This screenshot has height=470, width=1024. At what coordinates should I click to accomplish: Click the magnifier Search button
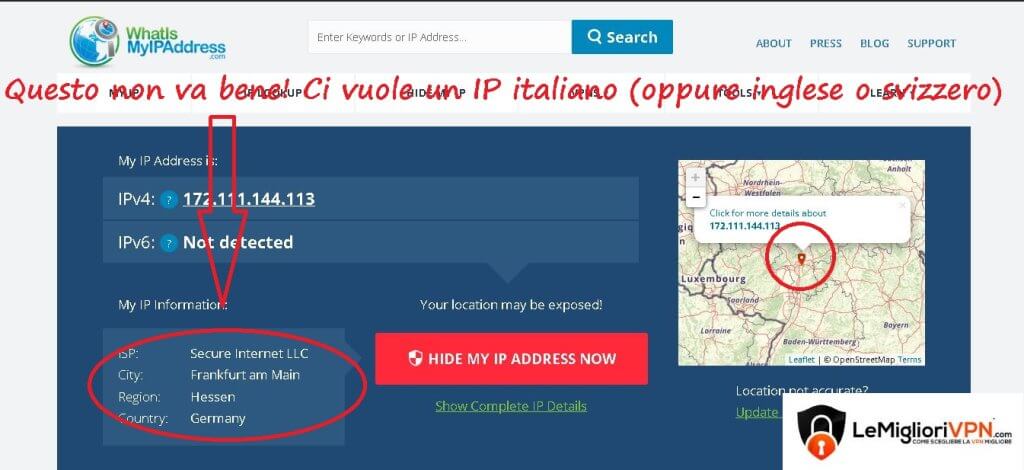tap(622, 37)
